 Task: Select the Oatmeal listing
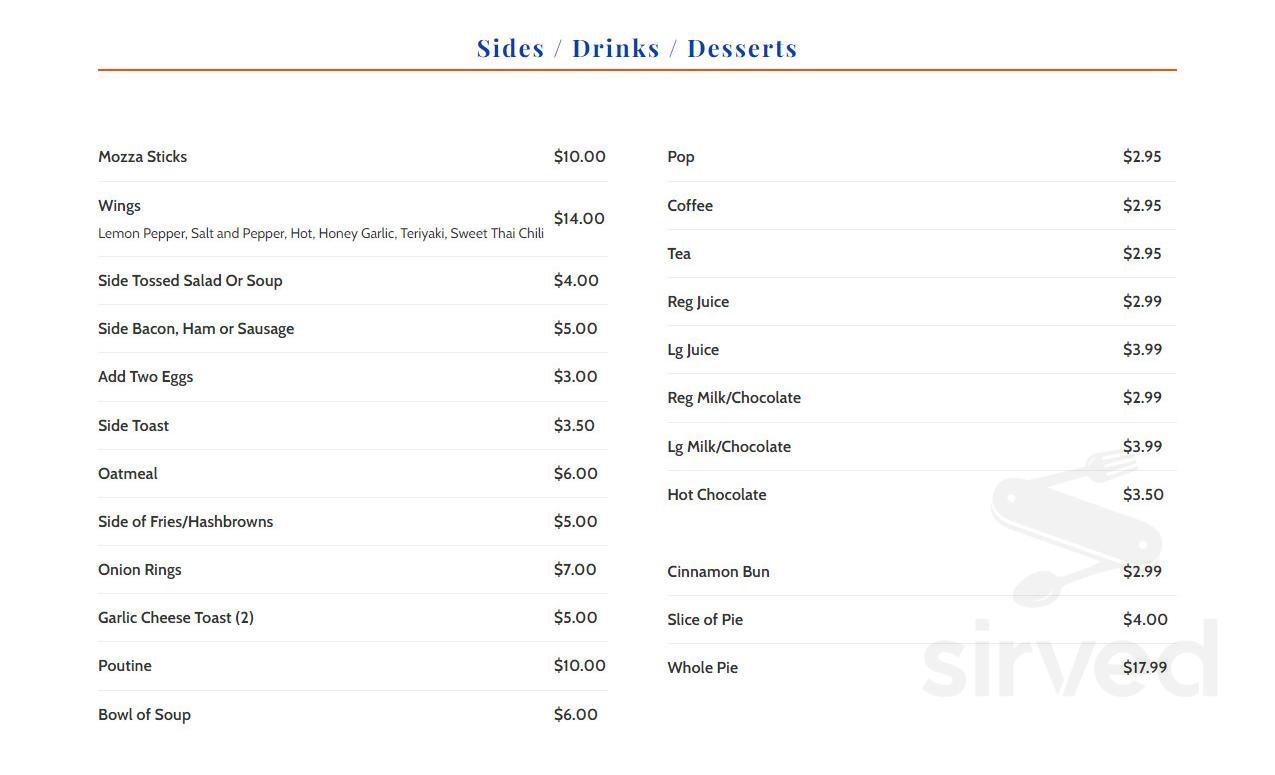point(127,473)
